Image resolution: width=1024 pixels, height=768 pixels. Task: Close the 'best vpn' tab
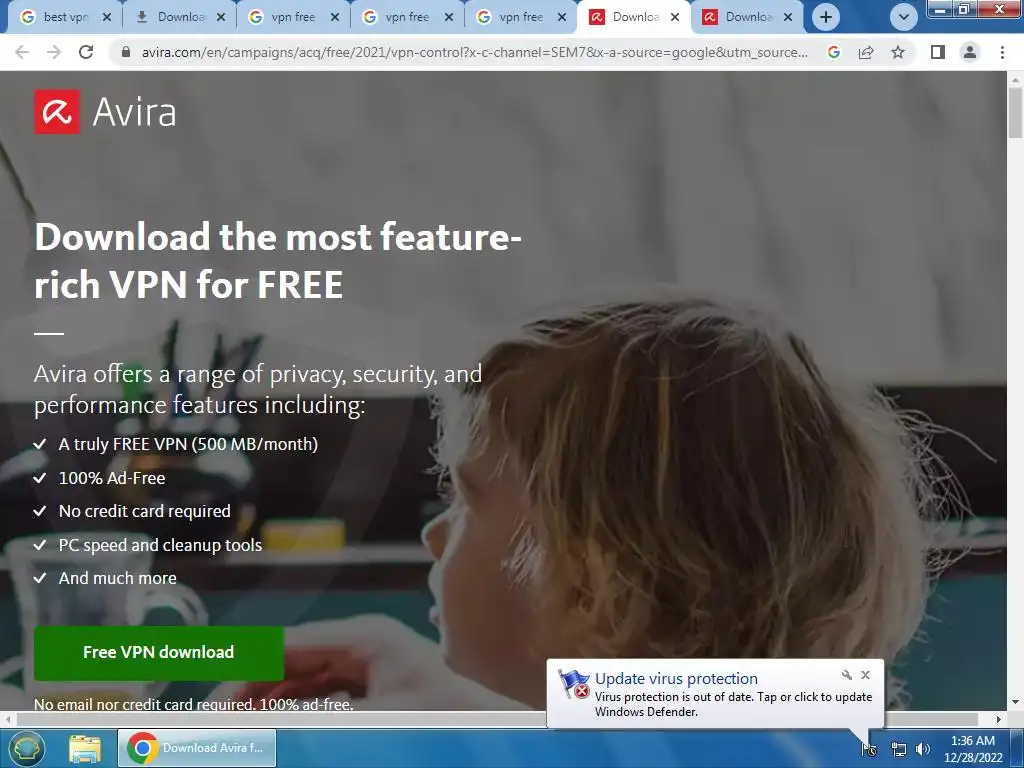[x=107, y=18]
